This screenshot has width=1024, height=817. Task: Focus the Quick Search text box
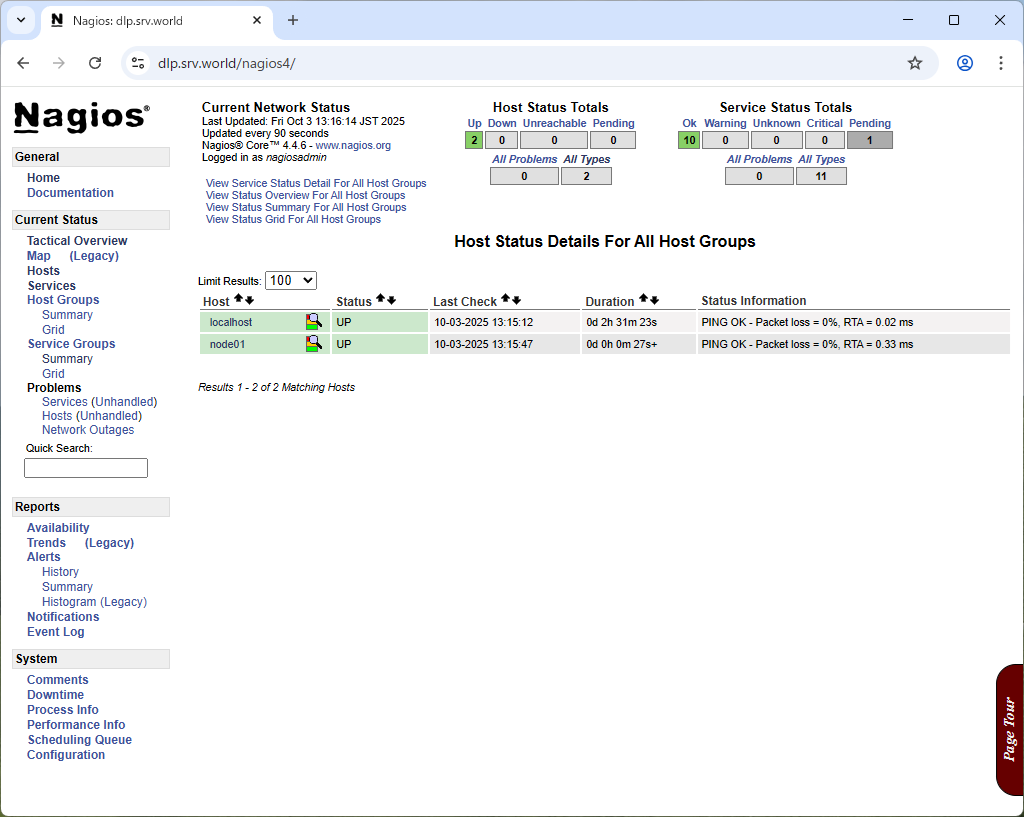tap(86, 468)
